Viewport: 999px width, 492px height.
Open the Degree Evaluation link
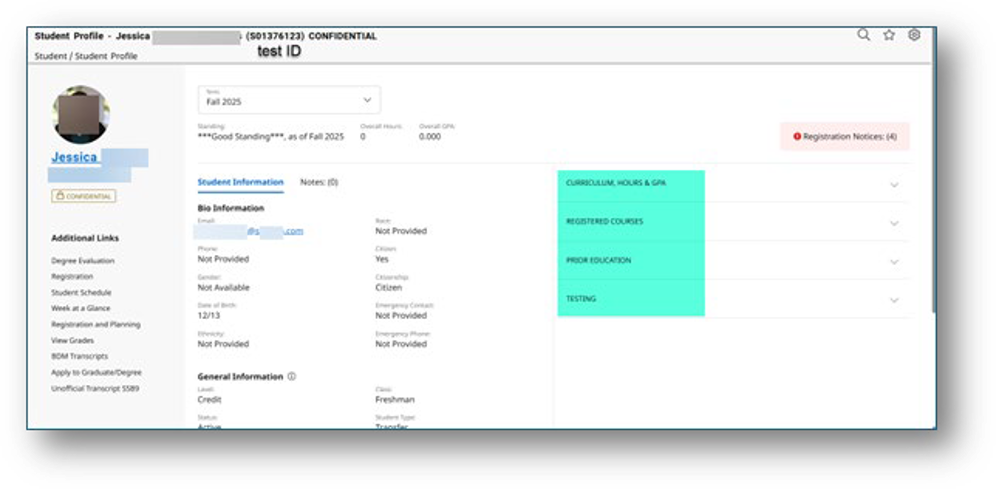(x=83, y=261)
